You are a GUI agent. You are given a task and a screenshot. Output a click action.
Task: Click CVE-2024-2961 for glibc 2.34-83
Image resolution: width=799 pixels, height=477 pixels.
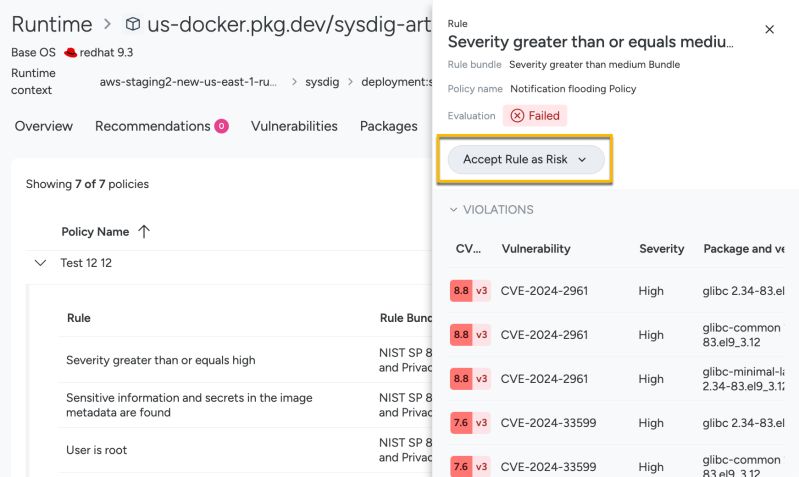[544, 291]
